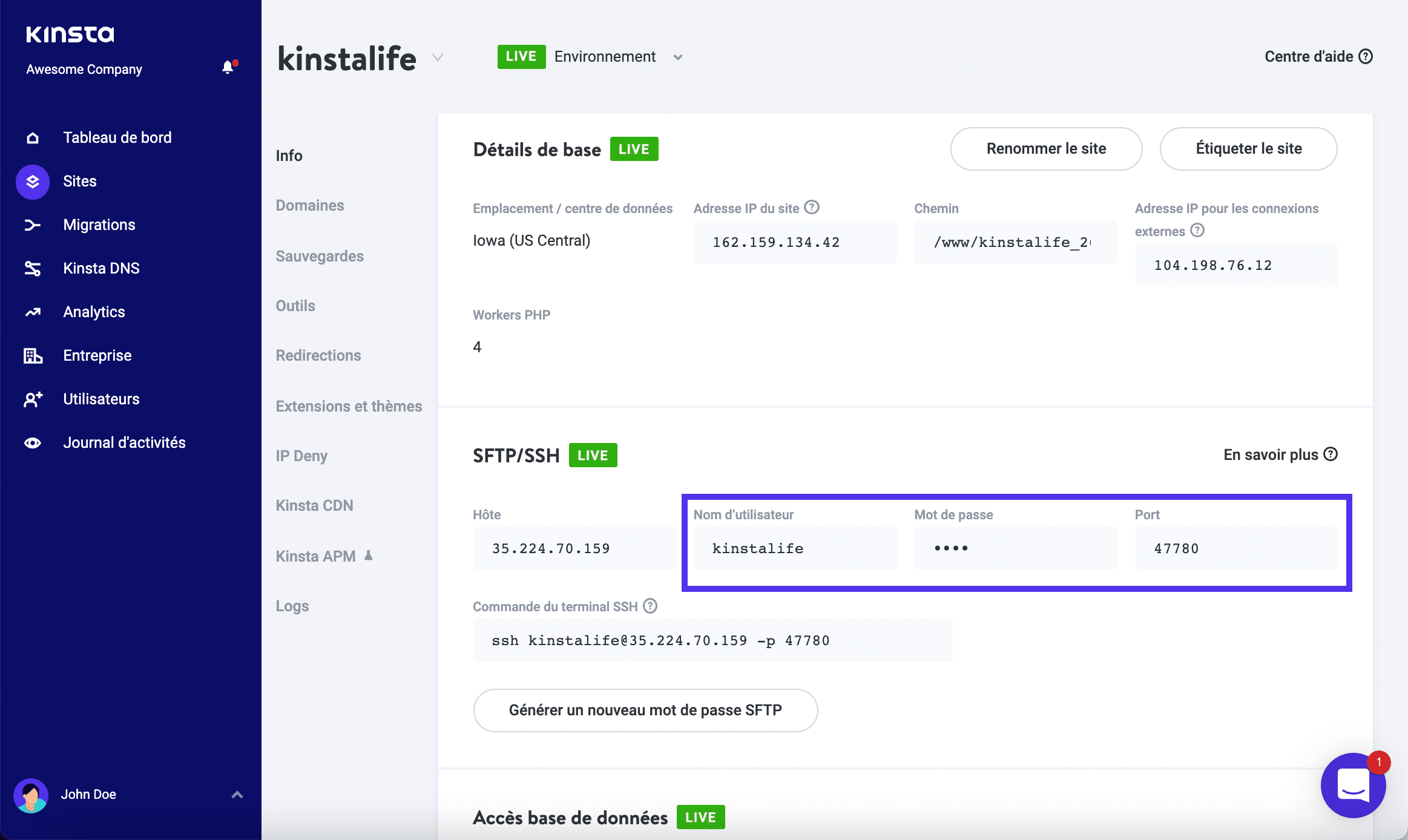Open the Sauvegardes menu item

320,256
